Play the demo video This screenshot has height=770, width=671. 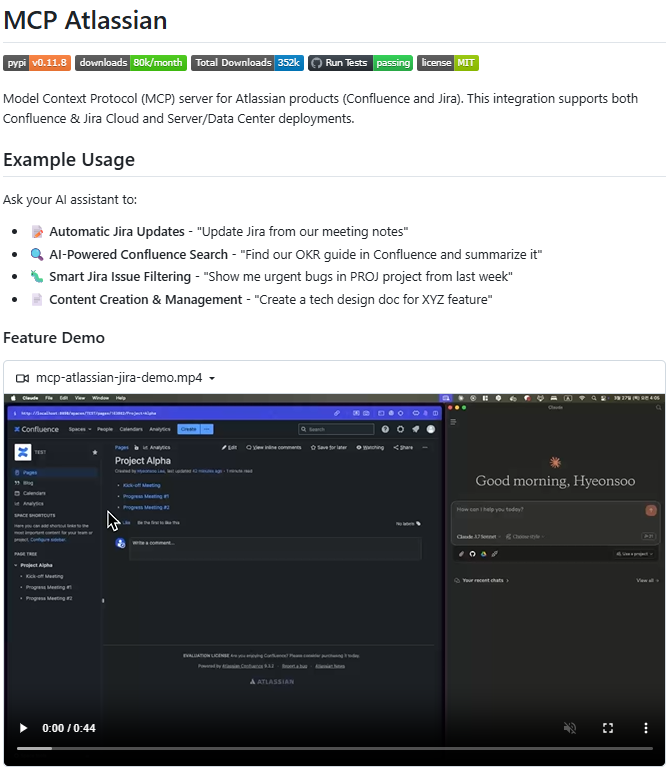[x=23, y=728]
